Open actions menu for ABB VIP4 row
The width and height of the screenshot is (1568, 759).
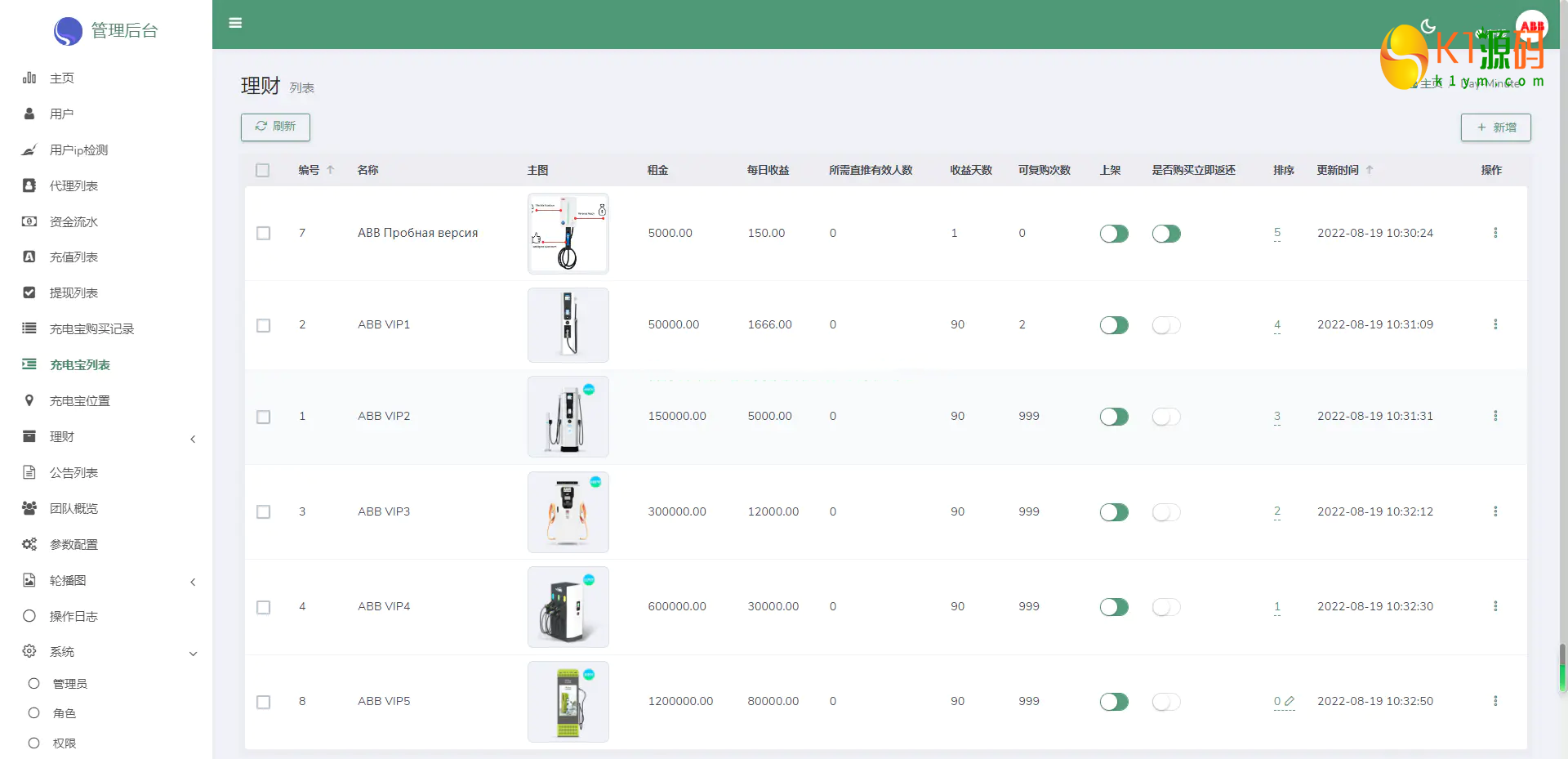(x=1495, y=606)
